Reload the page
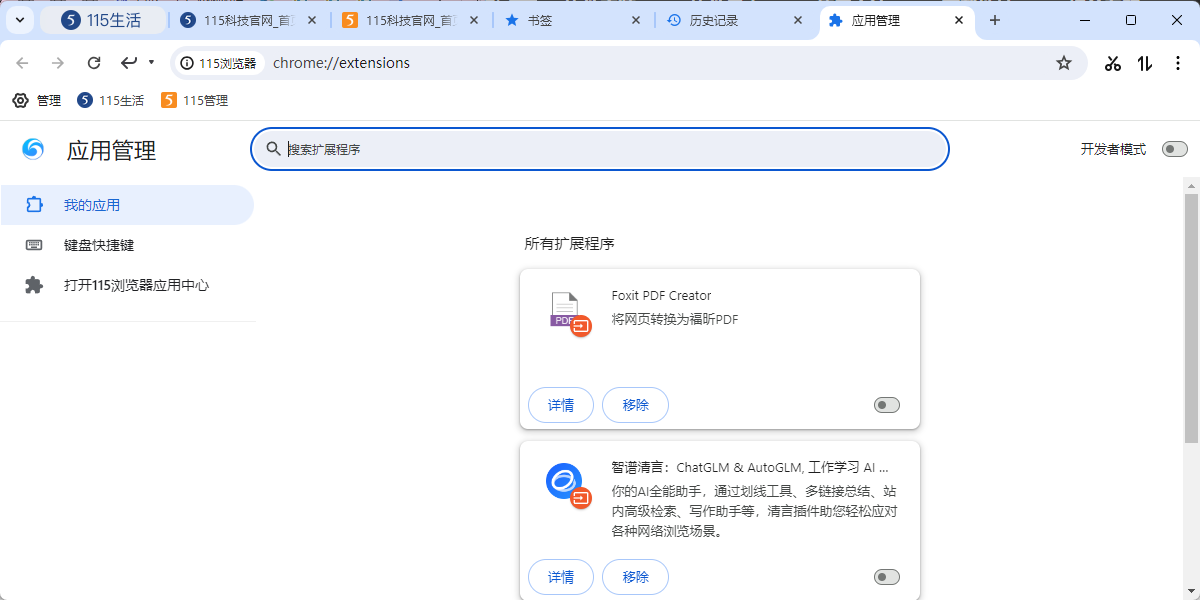This screenshot has height=600, width=1200. [x=94, y=63]
